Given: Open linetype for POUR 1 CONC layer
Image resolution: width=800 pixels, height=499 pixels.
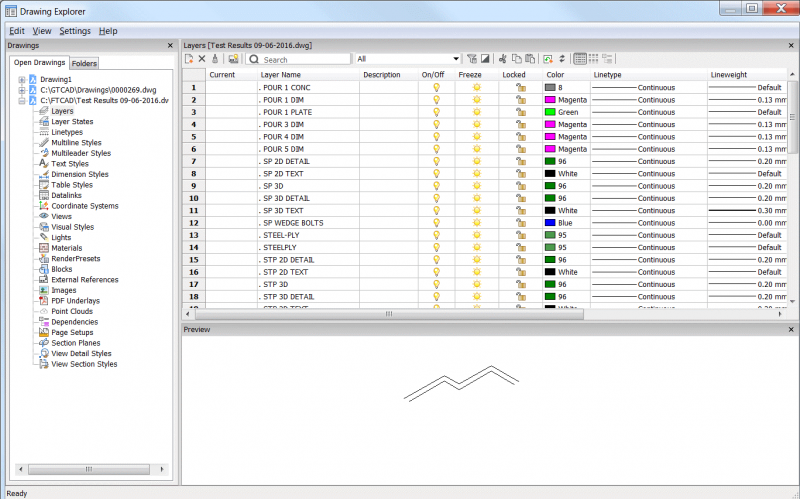Looking at the screenshot, I should pos(648,88).
